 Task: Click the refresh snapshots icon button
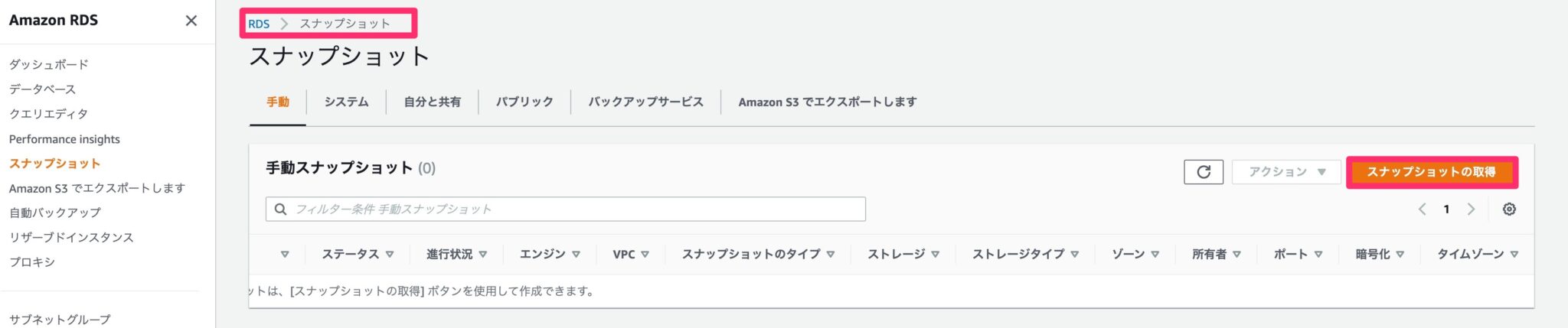coord(1203,172)
